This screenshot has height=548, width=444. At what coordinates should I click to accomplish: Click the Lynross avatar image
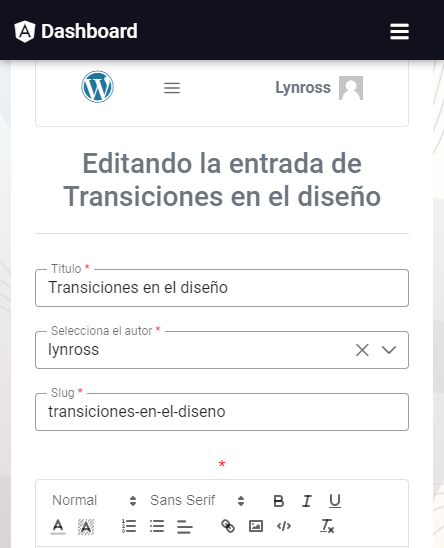[351, 88]
